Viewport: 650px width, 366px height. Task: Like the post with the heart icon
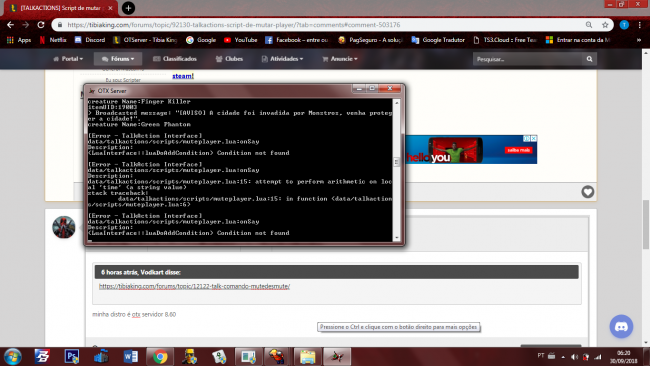[587, 192]
